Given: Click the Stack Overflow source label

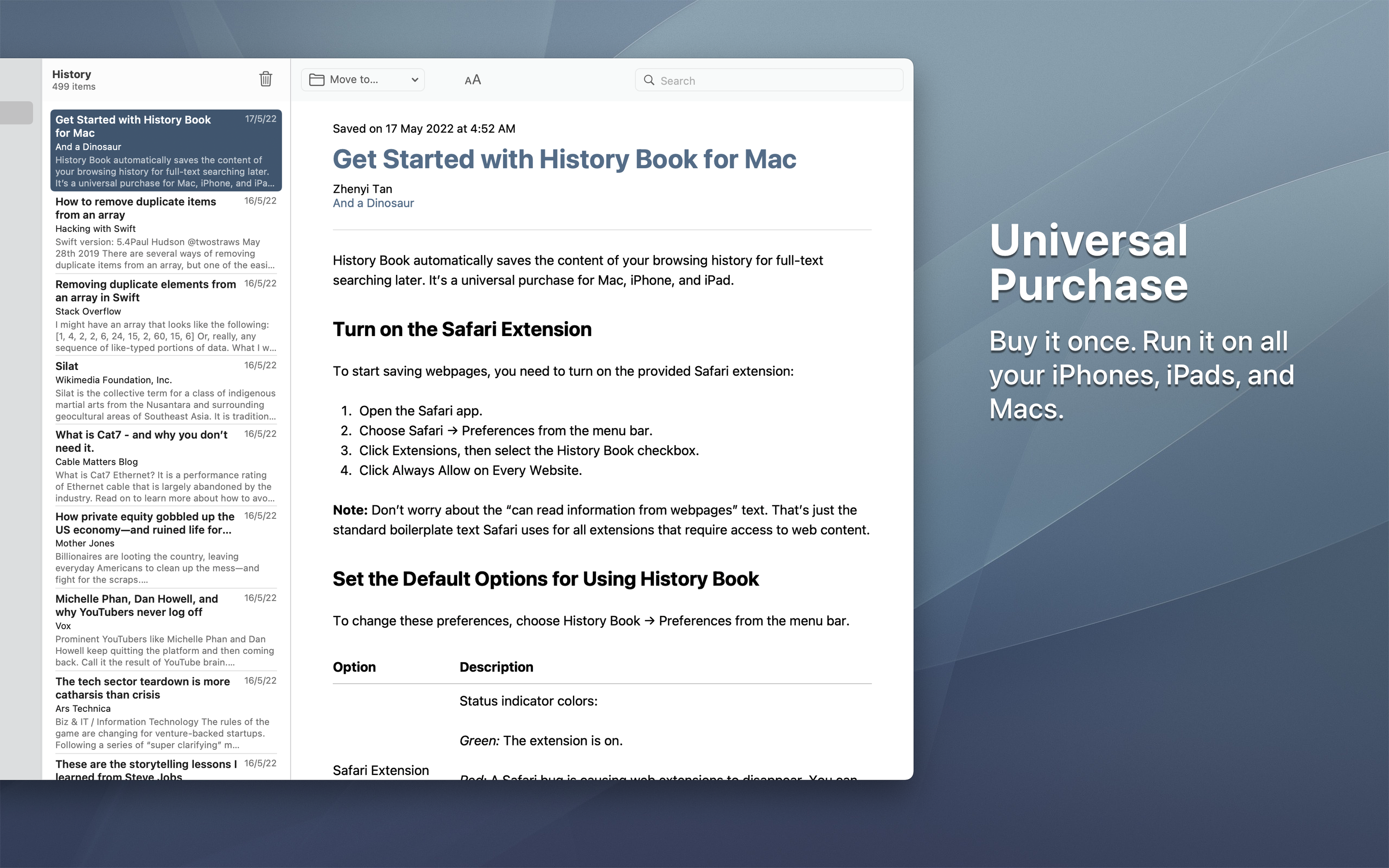Looking at the screenshot, I should [88, 311].
